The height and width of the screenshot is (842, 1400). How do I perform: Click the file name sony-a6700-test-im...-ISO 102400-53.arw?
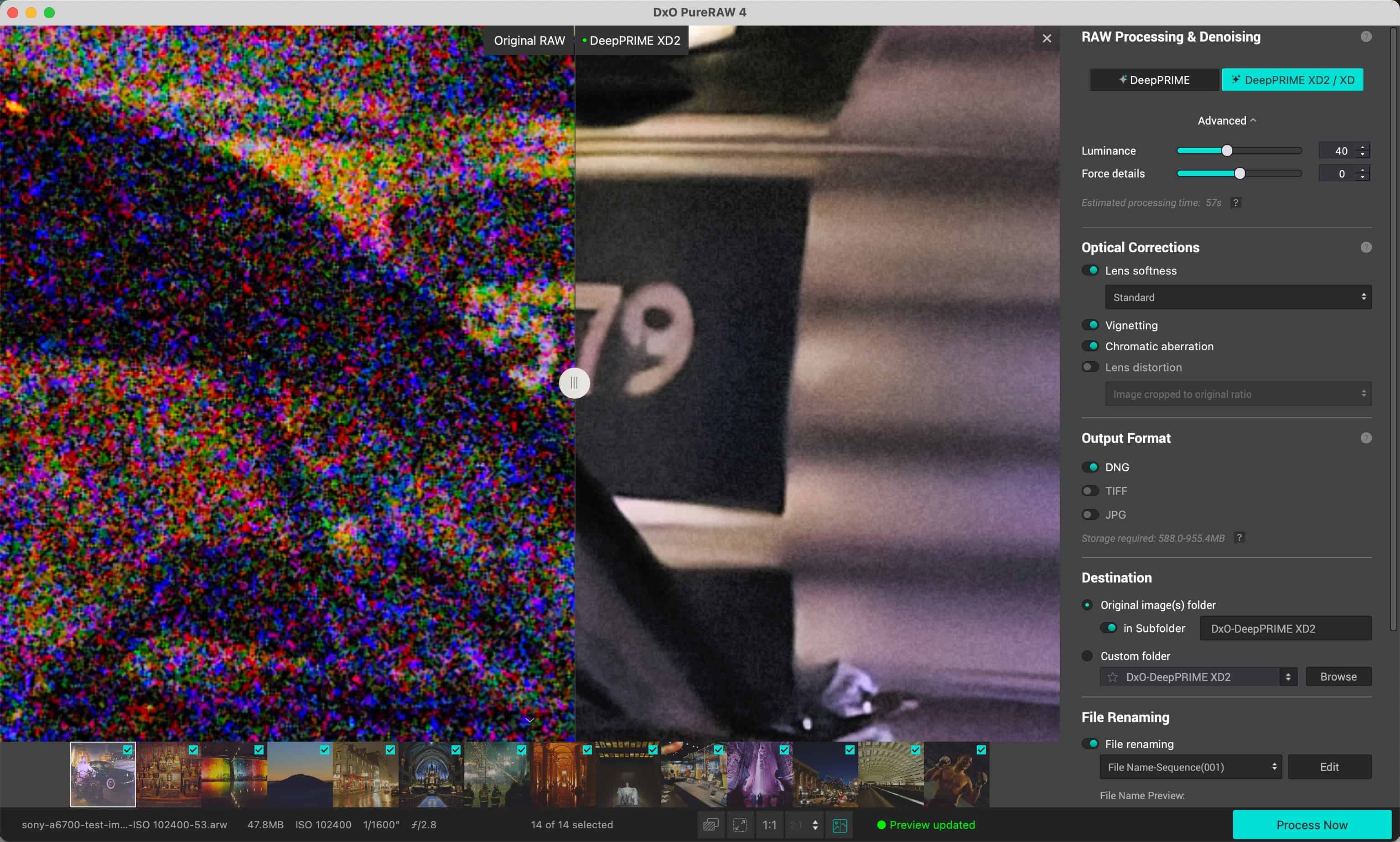pos(124,824)
